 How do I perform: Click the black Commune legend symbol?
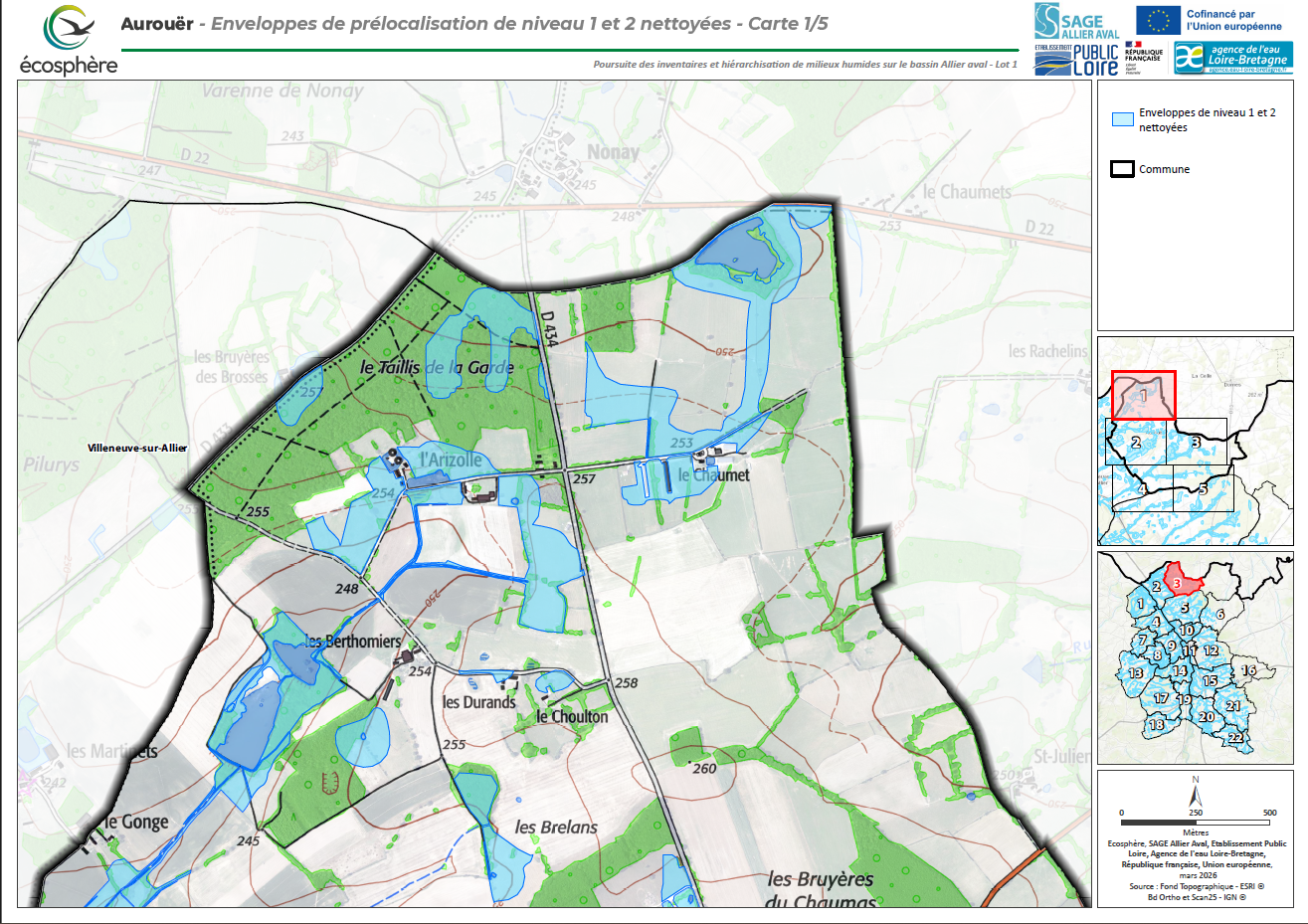(x=1122, y=169)
